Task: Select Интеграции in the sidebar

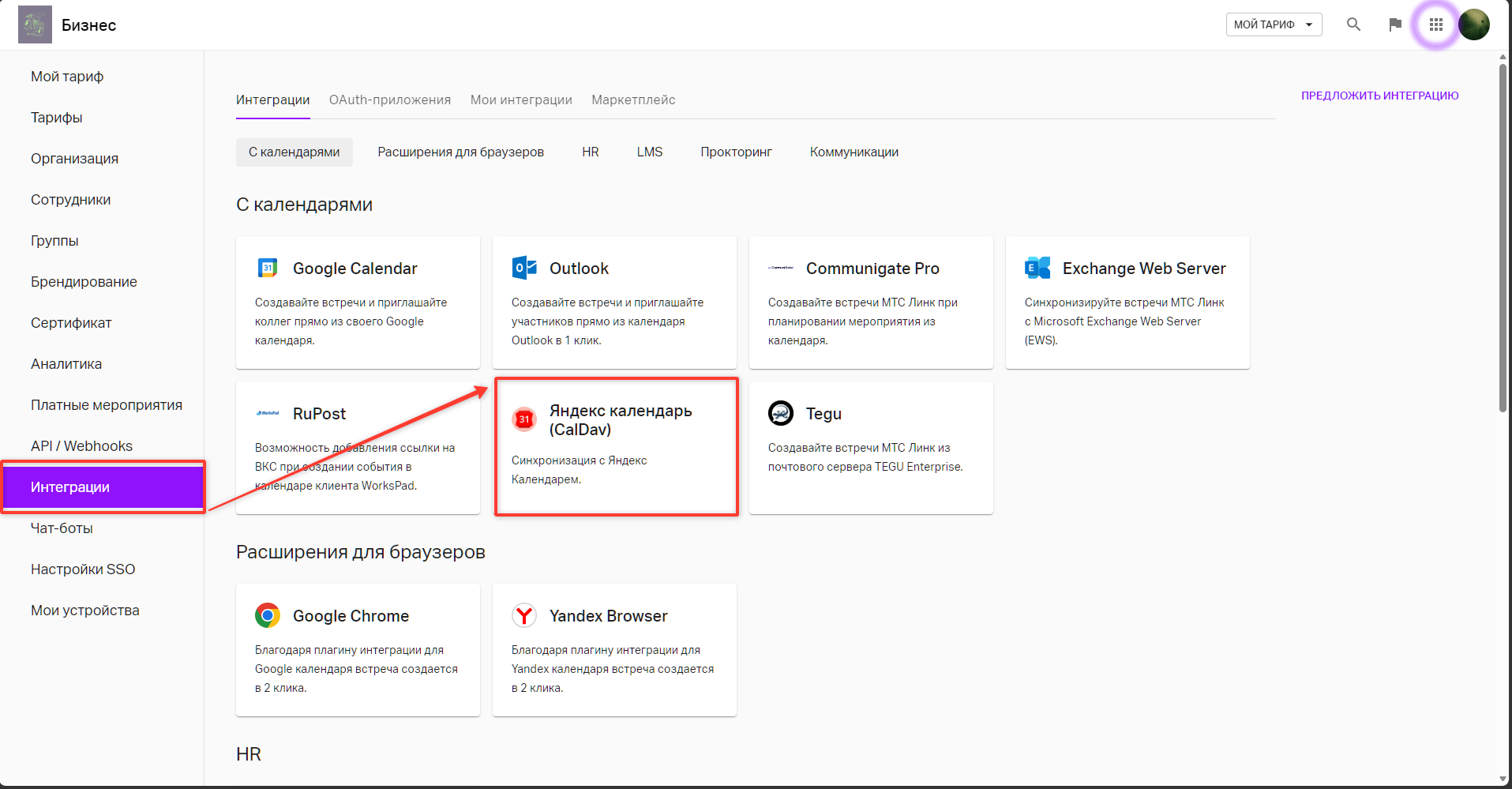Action: tap(103, 487)
